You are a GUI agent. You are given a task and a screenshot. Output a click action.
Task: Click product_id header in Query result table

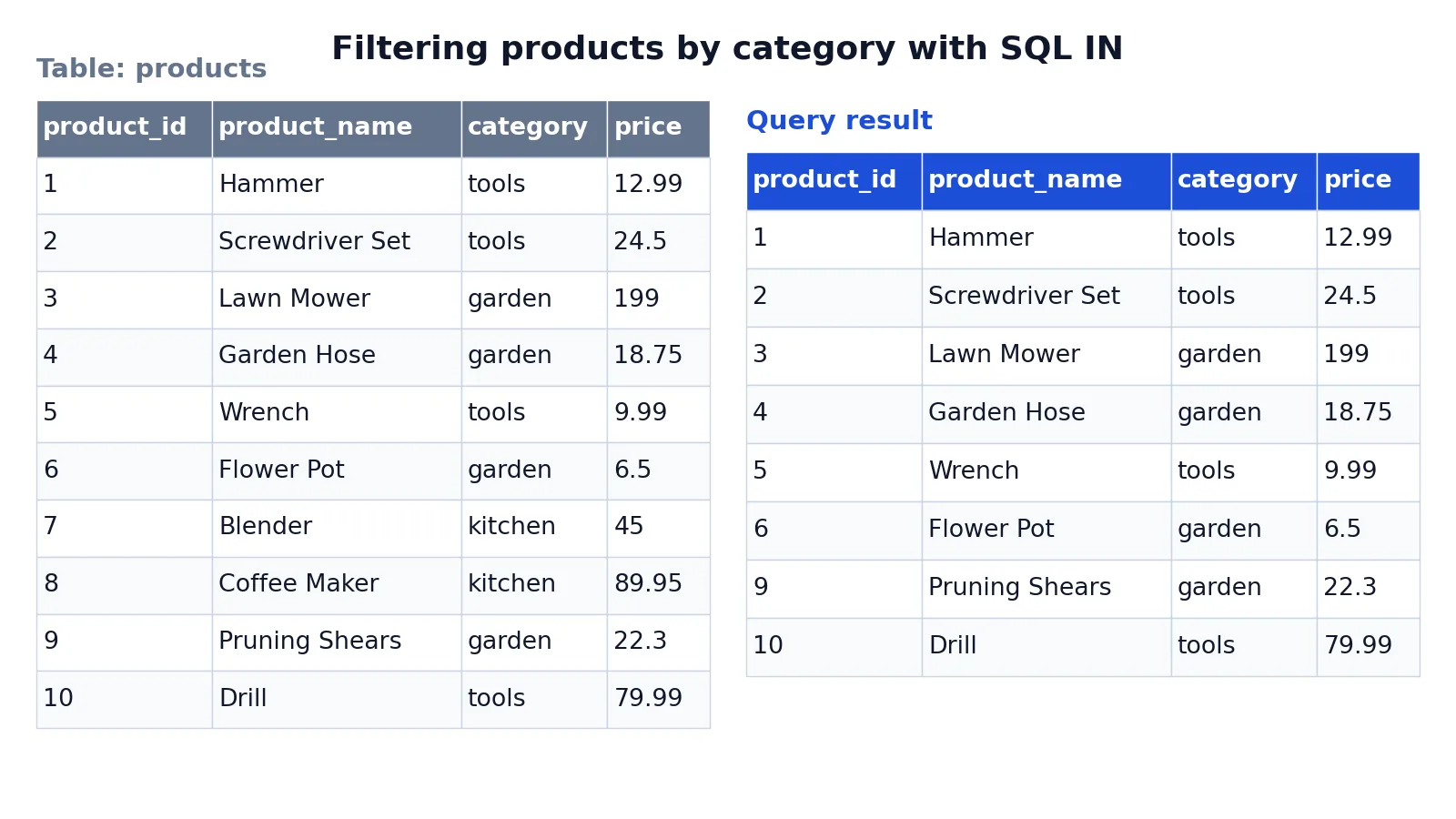tap(834, 181)
